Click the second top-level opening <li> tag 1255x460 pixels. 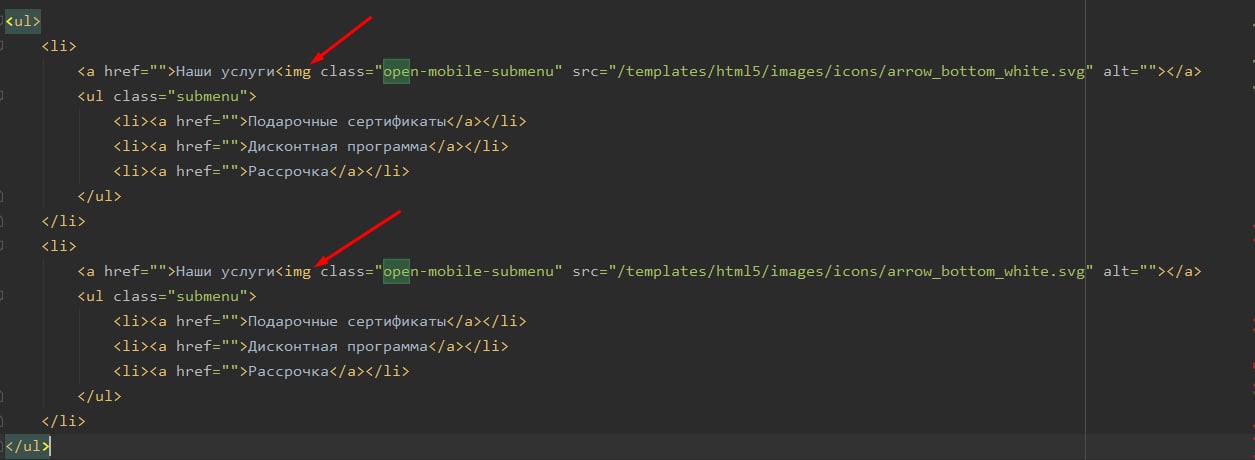tap(59, 246)
